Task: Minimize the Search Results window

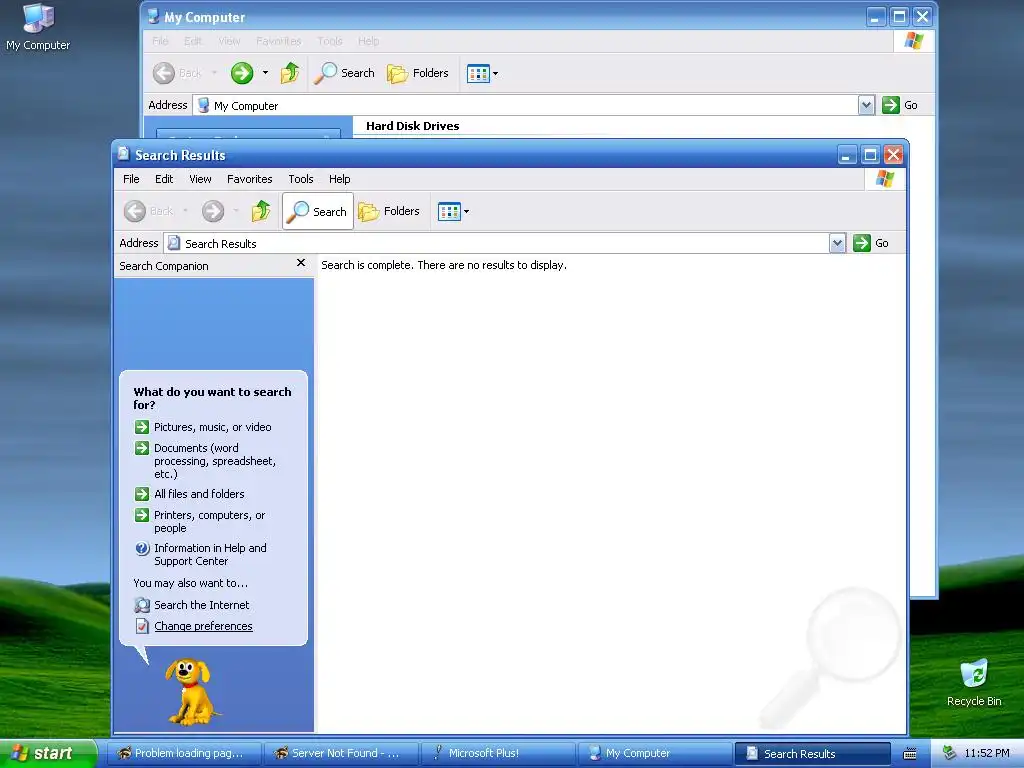Action: pyautogui.click(x=846, y=155)
